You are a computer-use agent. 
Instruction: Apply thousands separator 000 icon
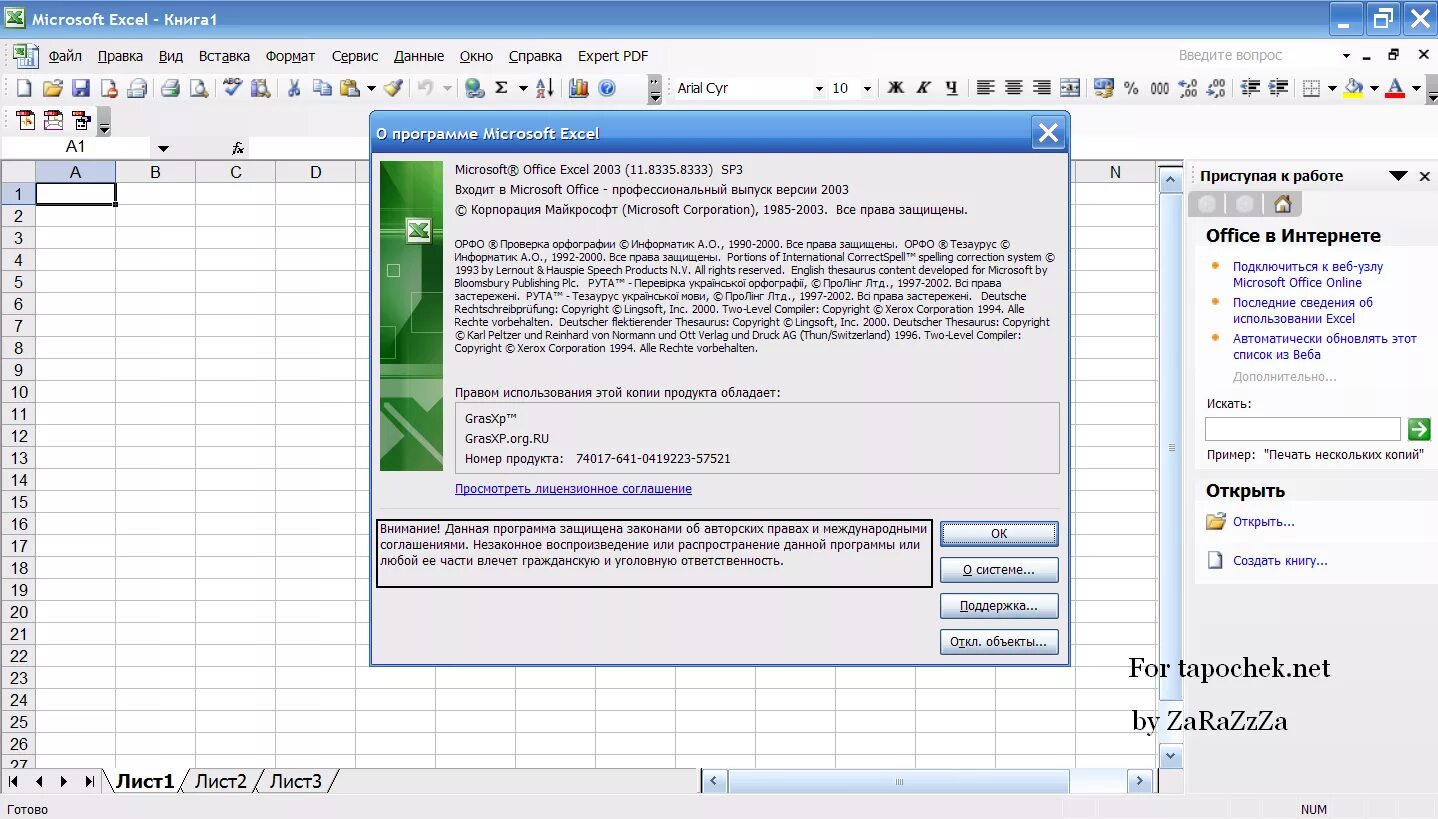1159,88
